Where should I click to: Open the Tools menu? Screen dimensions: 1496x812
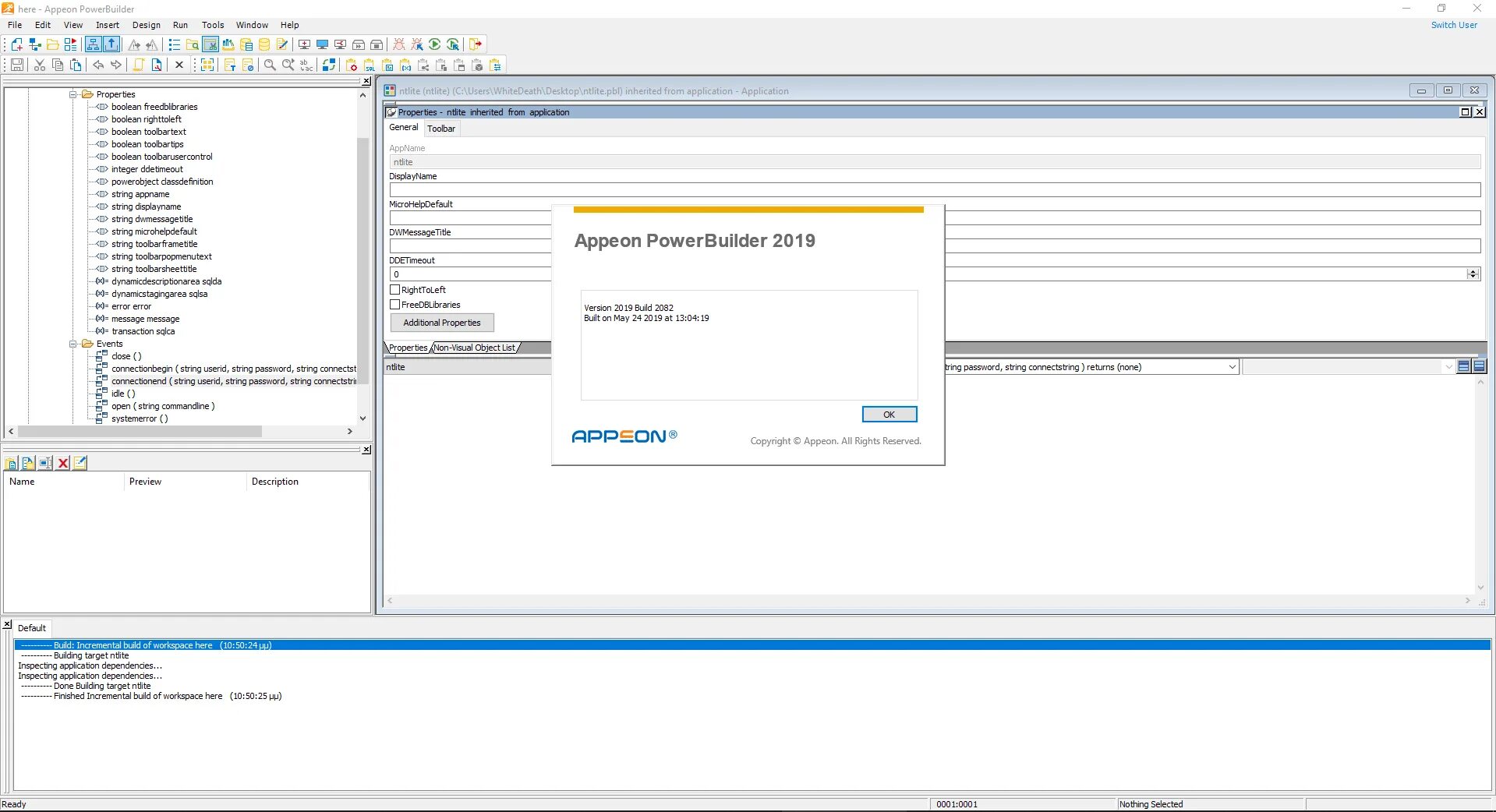(x=213, y=25)
